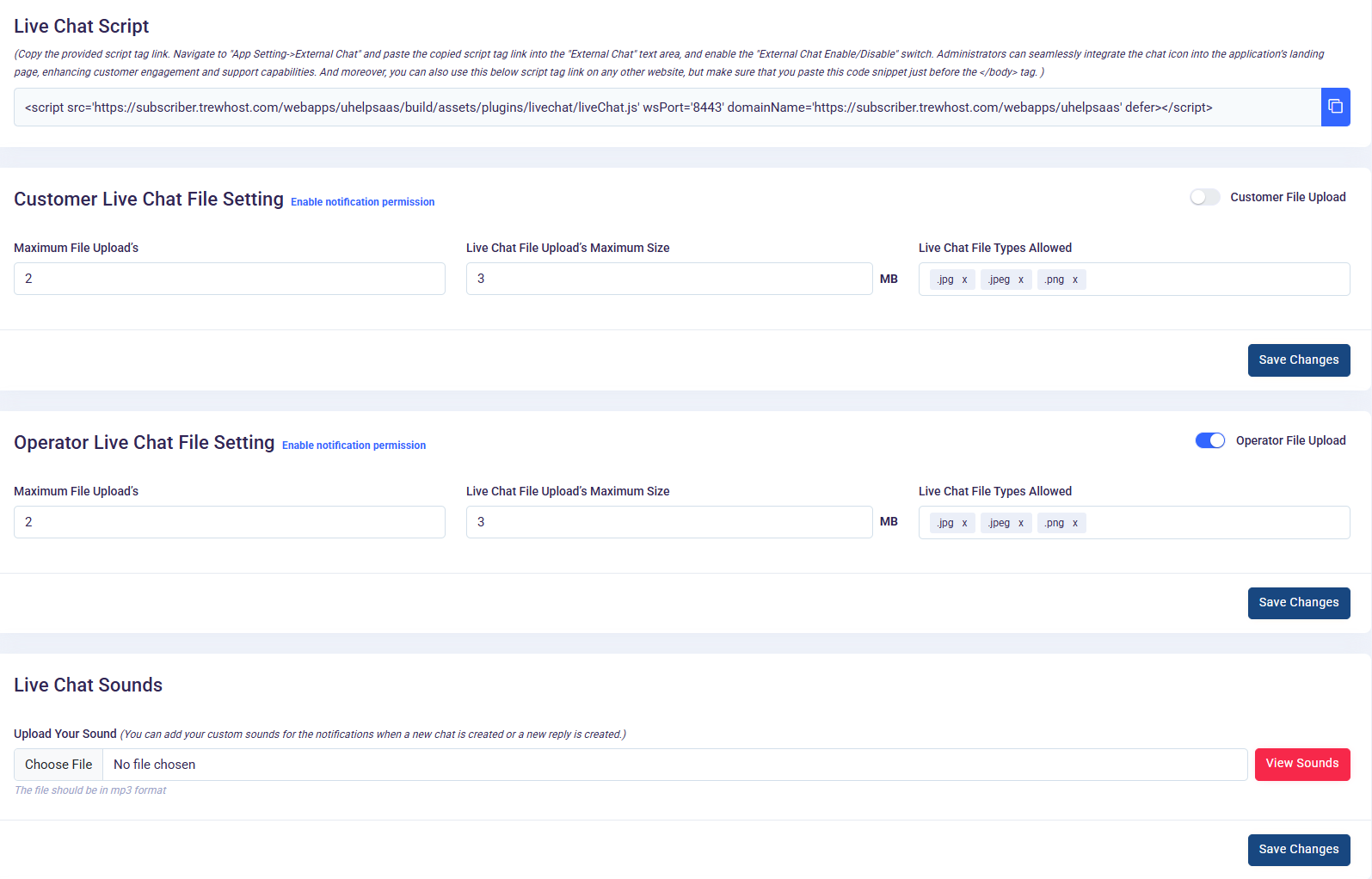Remove .png tag from Operator file types

point(1075,523)
